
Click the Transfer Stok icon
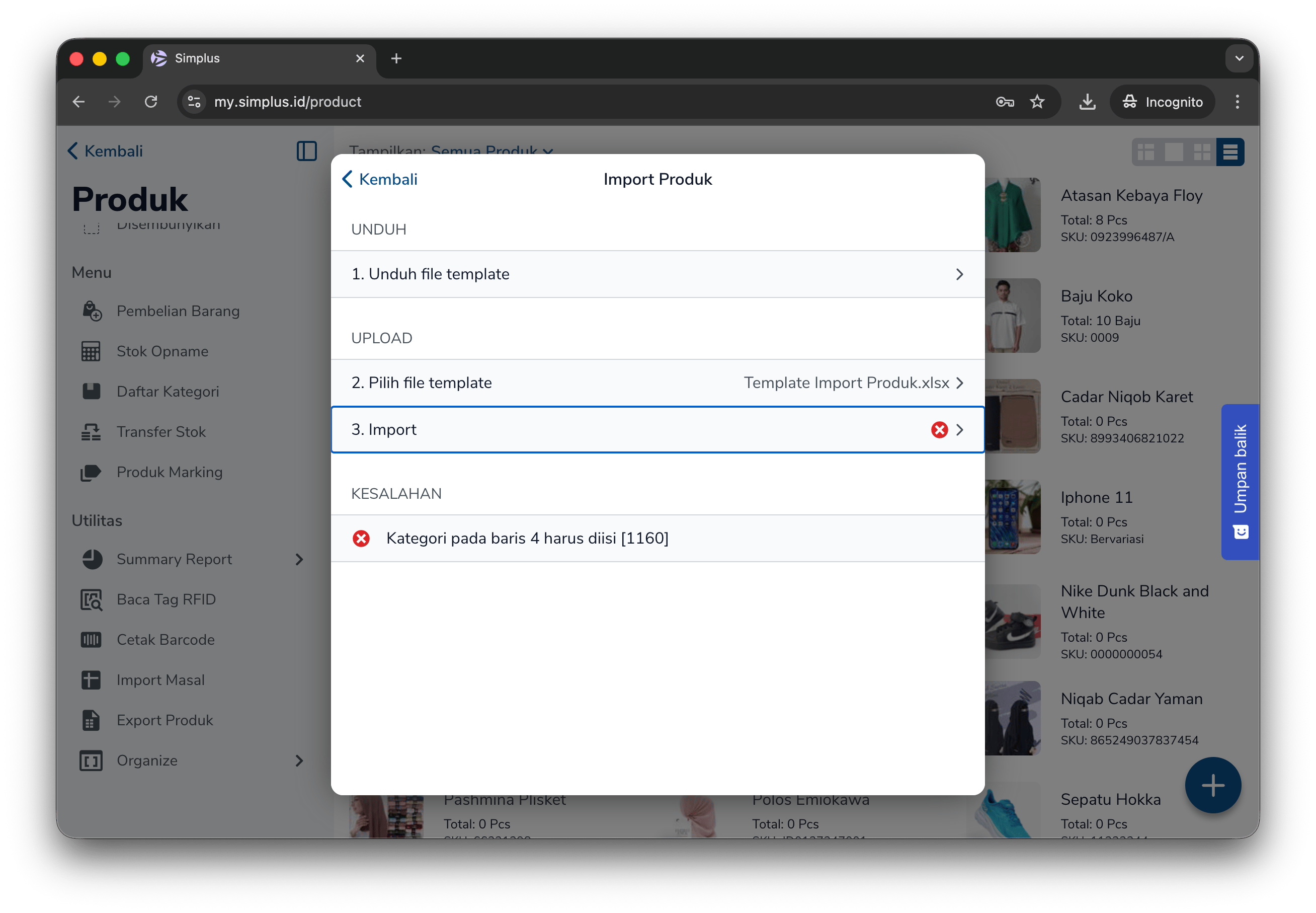tap(91, 432)
